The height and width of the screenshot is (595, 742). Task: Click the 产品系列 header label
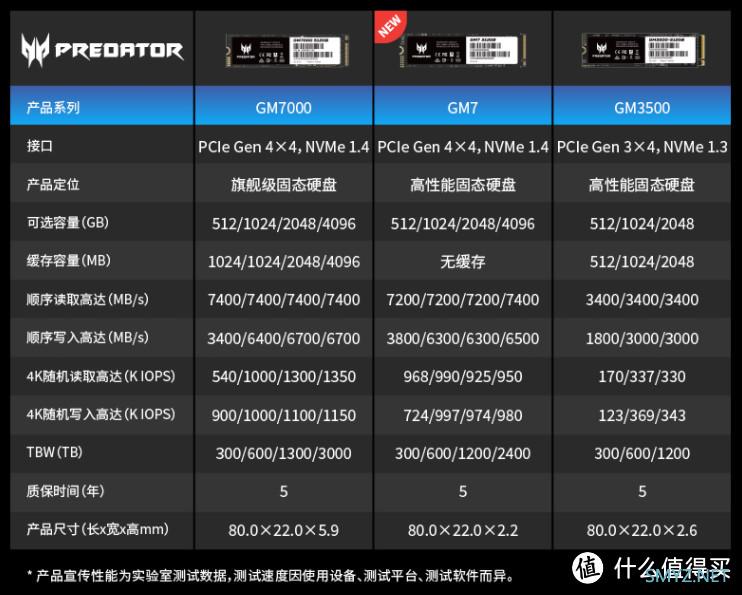[x=53, y=108]
